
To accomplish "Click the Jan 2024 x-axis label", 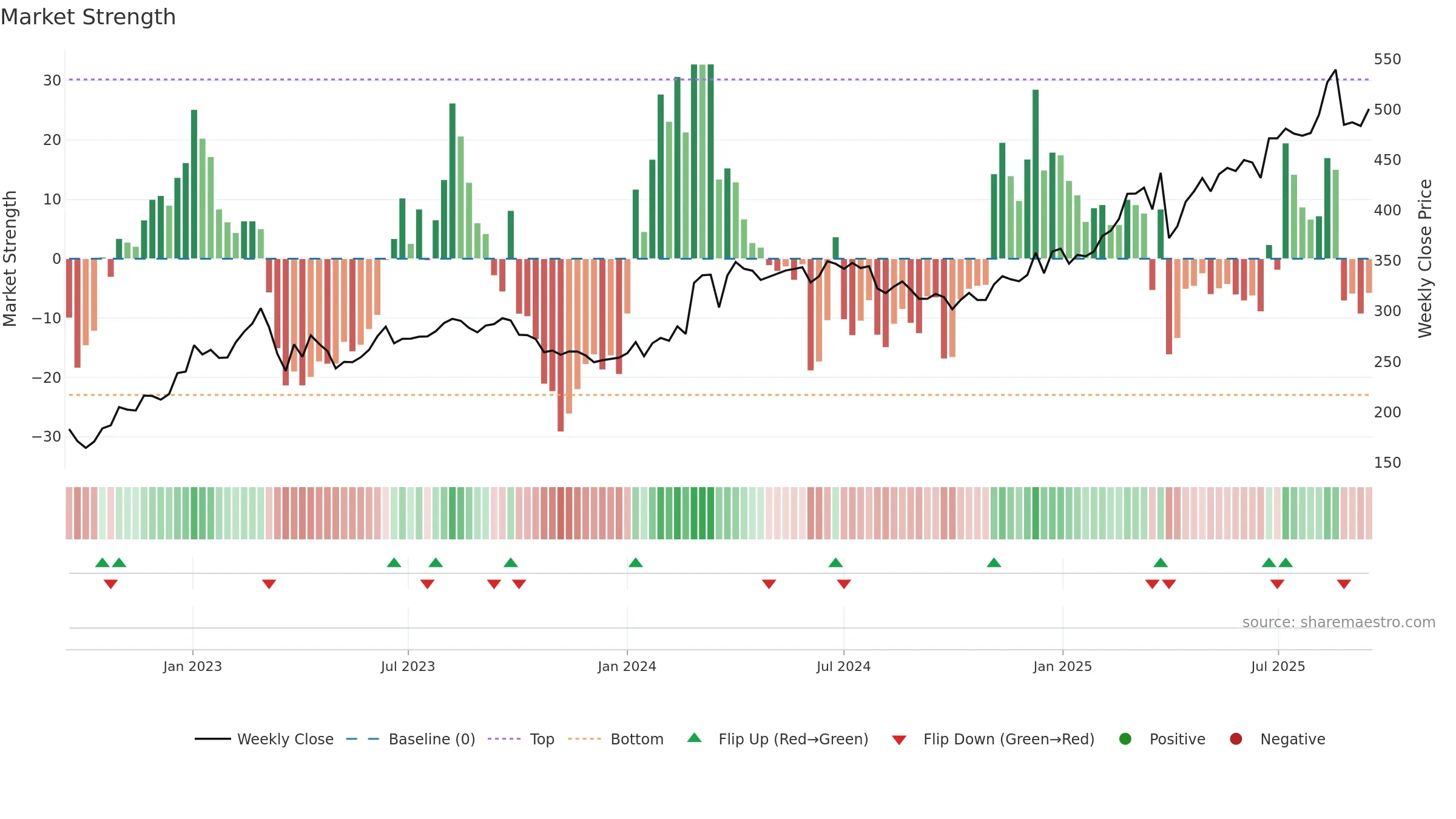I will (x=627, y=667).
